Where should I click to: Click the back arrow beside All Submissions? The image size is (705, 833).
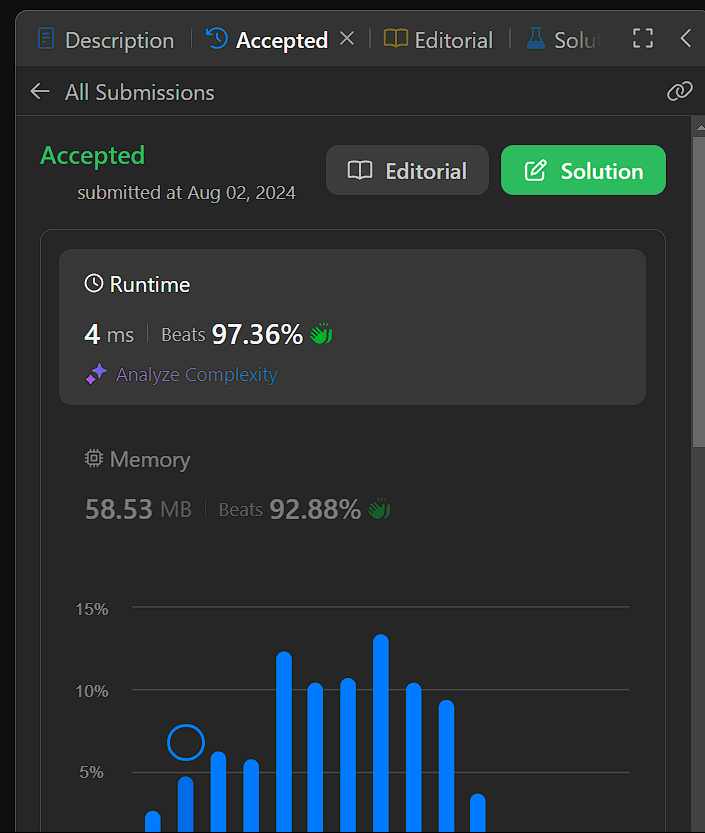coord(40,92)
